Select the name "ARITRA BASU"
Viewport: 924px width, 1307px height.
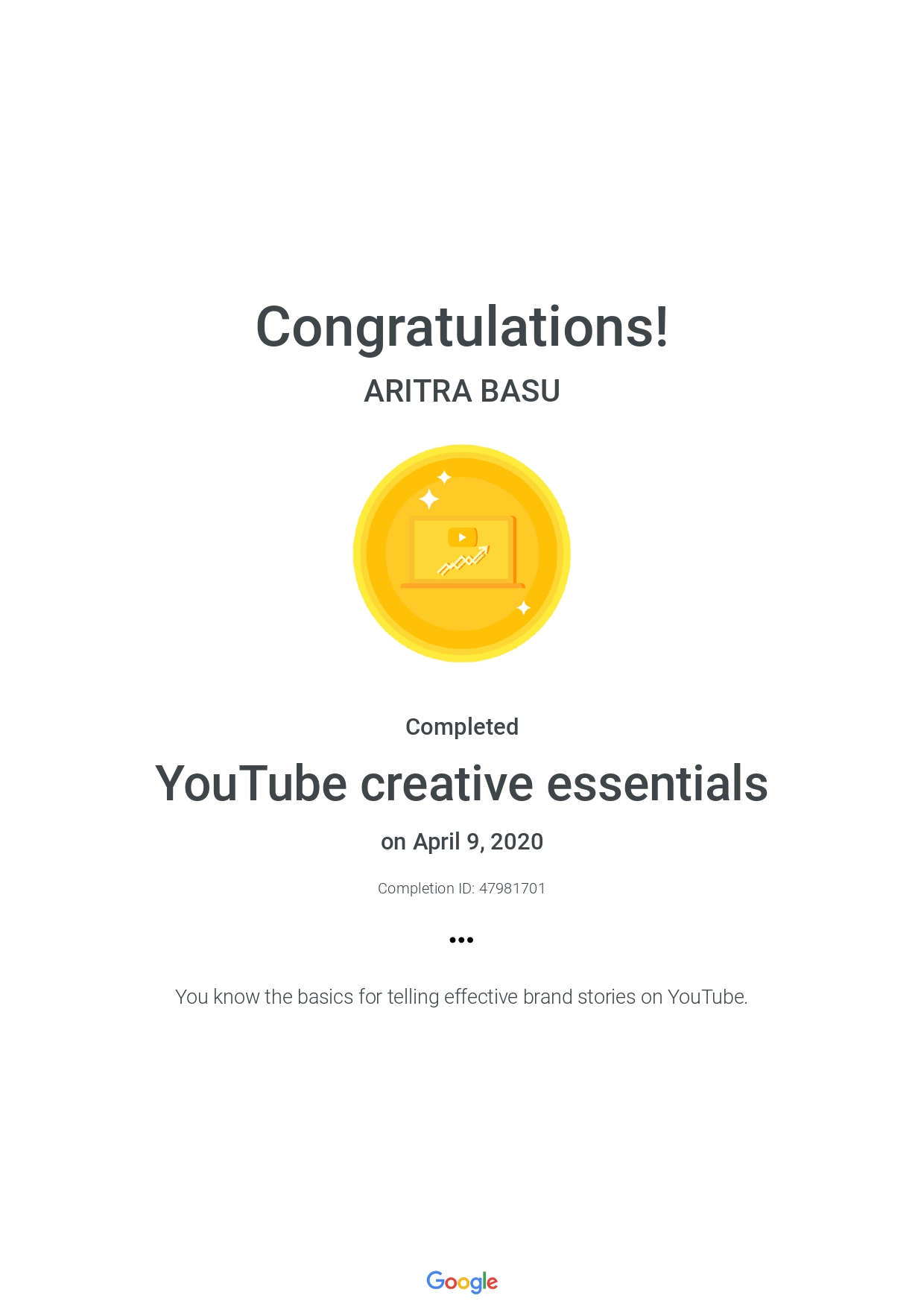pos(462,391)
